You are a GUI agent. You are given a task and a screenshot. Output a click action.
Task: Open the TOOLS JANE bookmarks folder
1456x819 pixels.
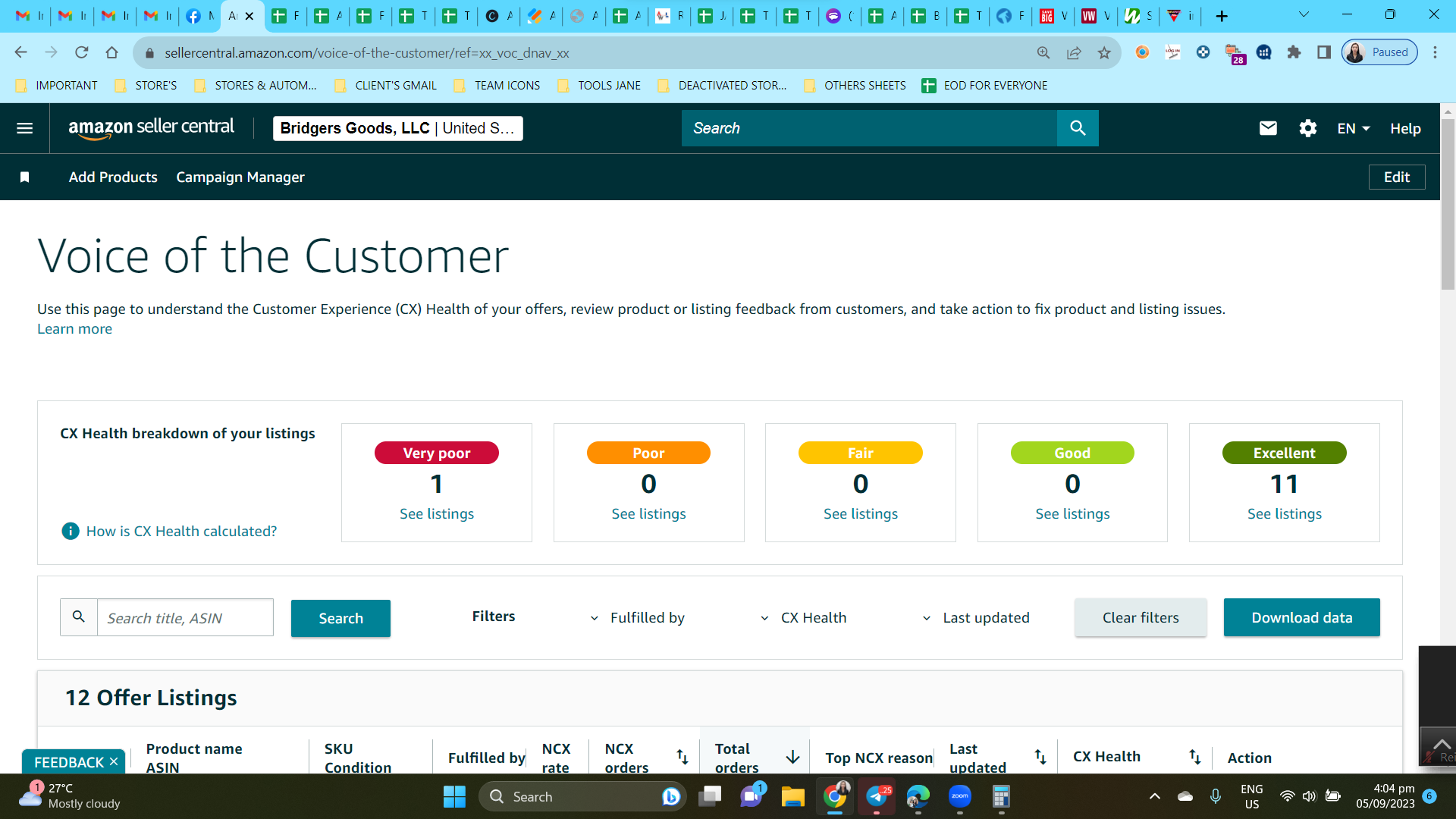click(599, 86)
